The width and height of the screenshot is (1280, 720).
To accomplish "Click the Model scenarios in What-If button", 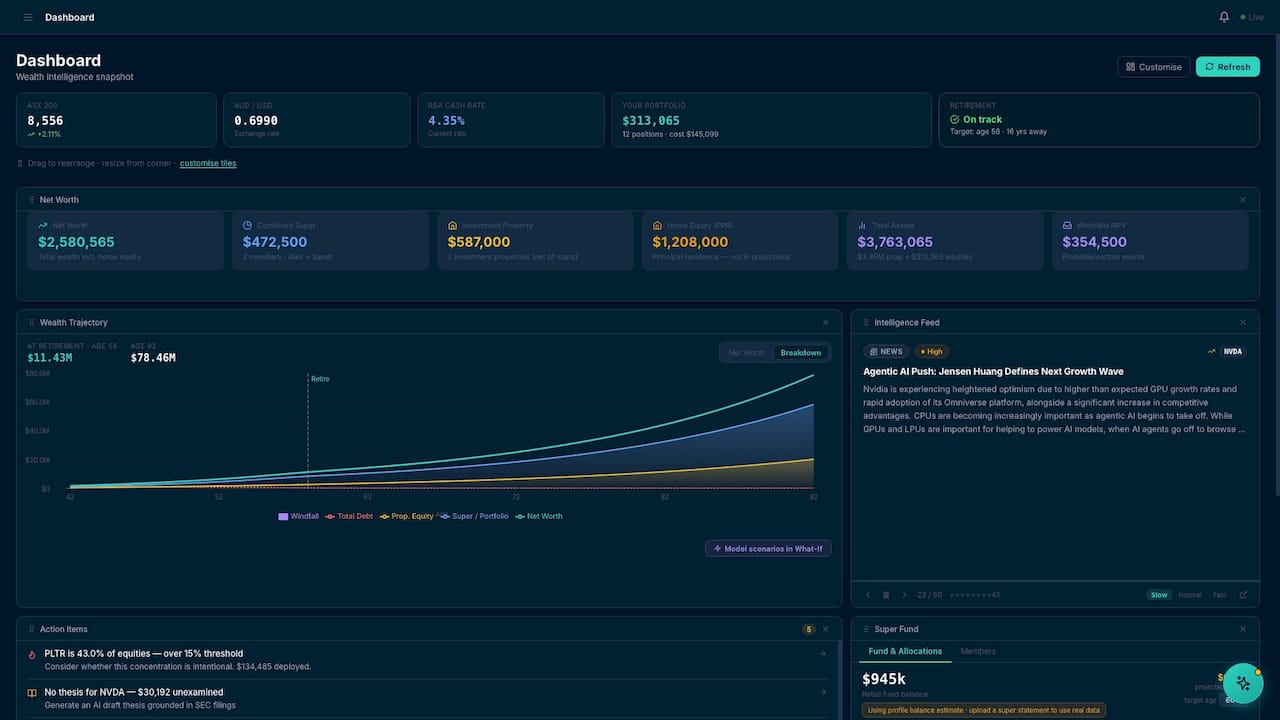I will coord(768,548).
